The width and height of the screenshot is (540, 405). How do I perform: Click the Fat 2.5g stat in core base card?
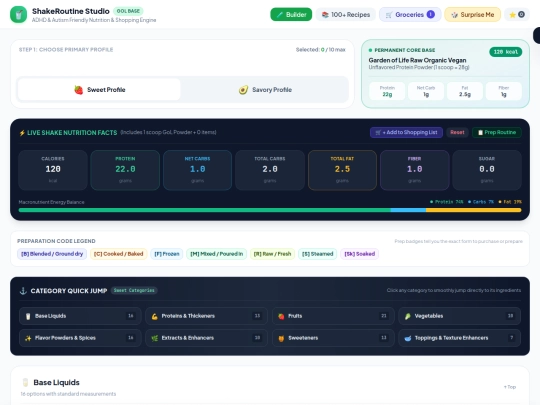pyautogui.click(x=465, y=91)
